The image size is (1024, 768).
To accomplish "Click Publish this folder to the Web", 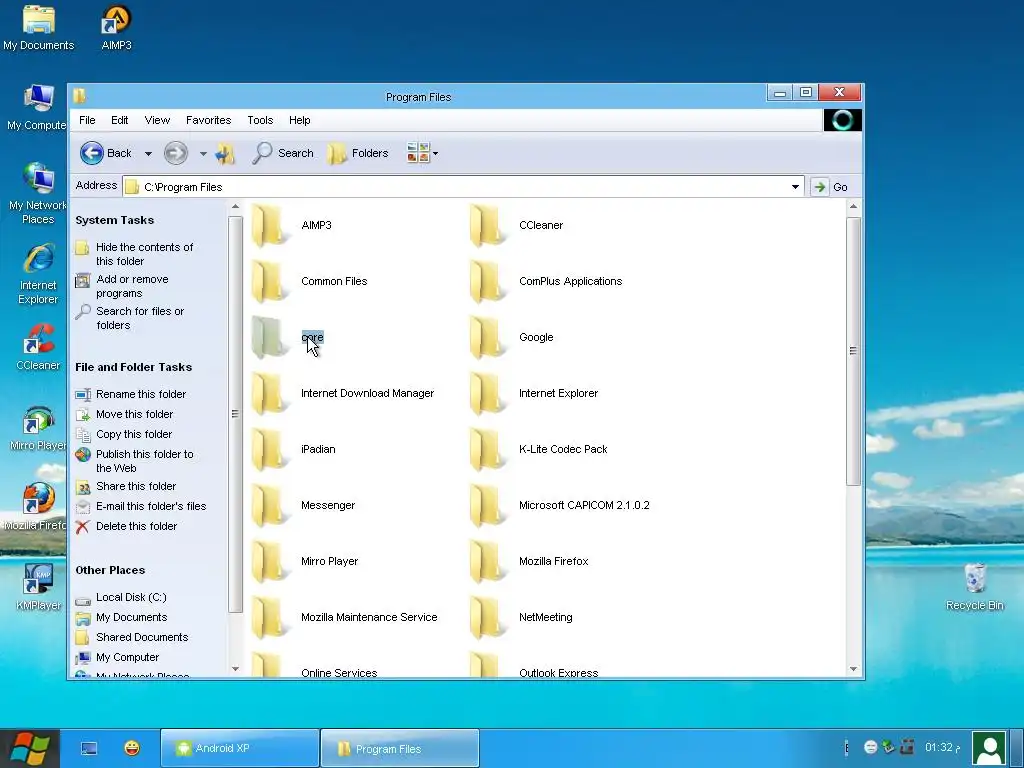I will (144, 461).
